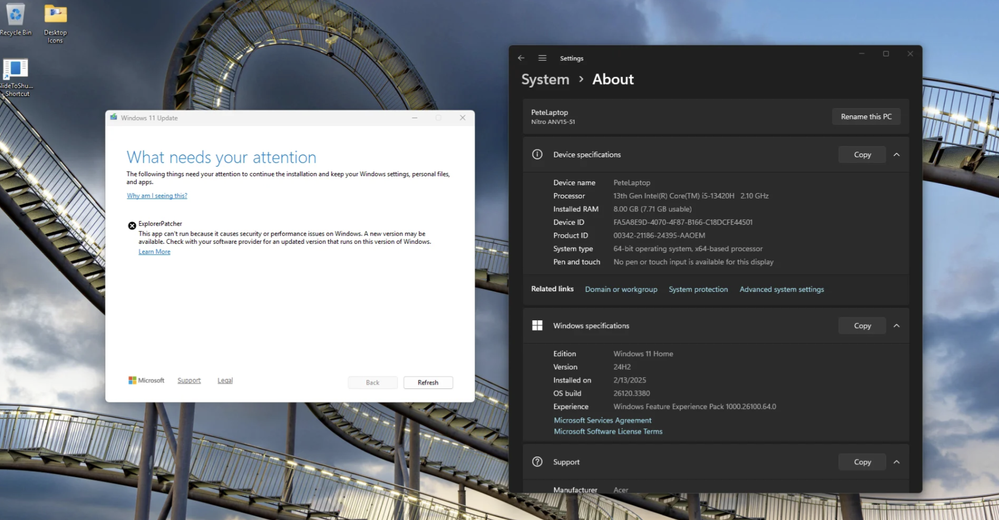
Task: Click the Support question mark icon
Action: click(537, 462)
